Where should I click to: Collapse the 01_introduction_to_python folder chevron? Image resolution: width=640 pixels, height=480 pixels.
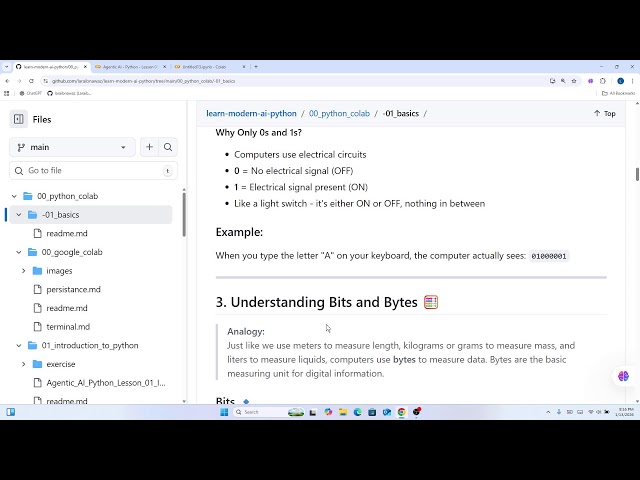(19, 346)
